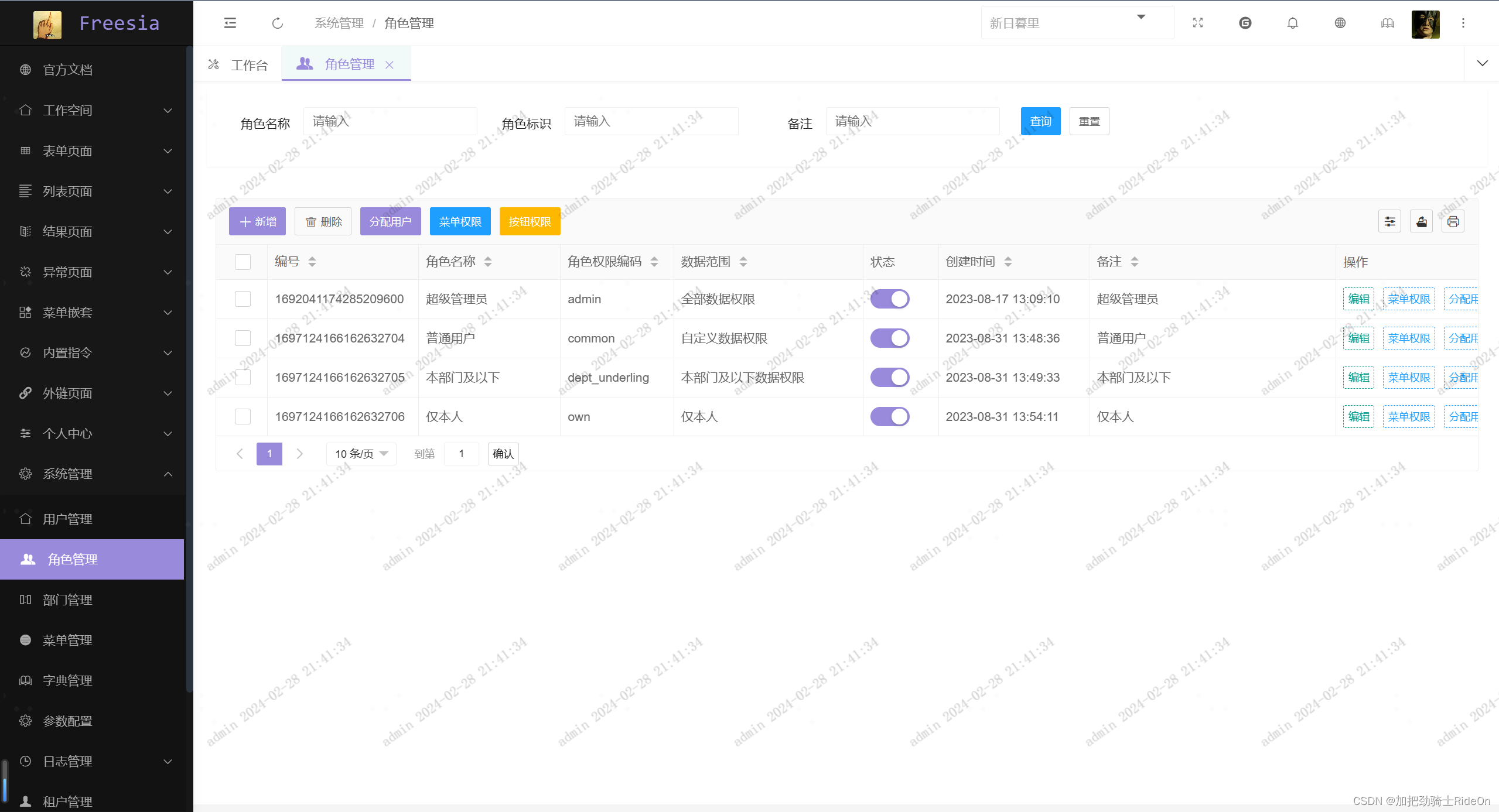Collapse the sidebar with the menu fold icon
The image size is (1499, 812).
point(230,23)
